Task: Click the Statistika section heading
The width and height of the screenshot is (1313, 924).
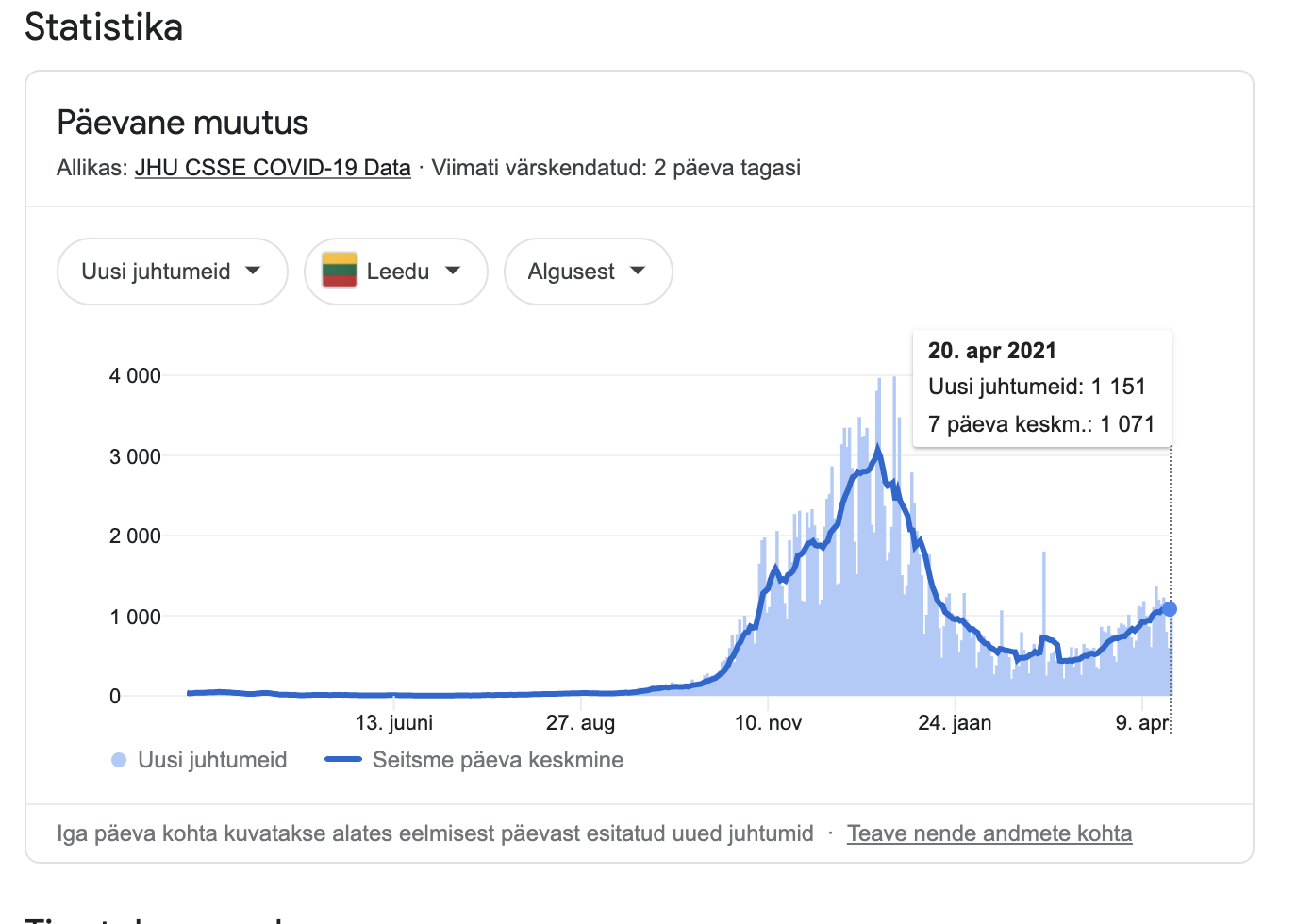Action: 104,26
